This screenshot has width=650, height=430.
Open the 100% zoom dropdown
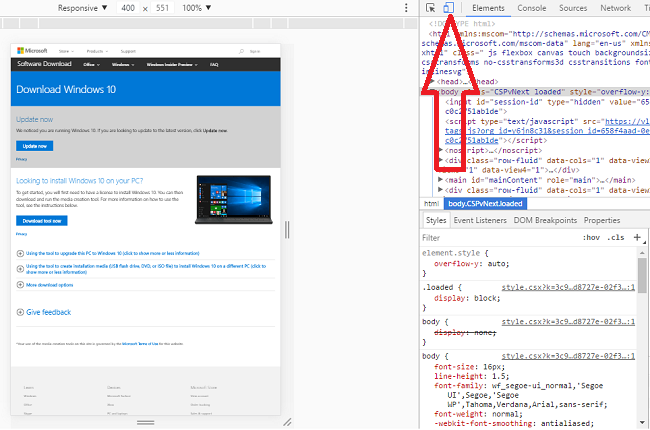[196, 8]
